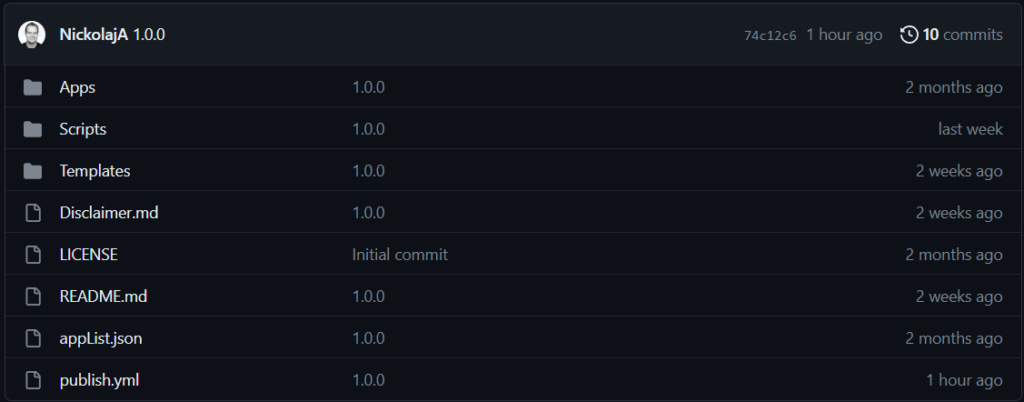Open the Scripts folder icon

[33, 129]
